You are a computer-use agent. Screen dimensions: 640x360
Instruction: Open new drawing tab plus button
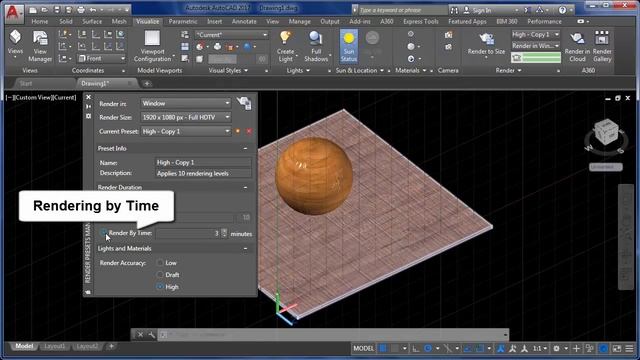(147, 84)
